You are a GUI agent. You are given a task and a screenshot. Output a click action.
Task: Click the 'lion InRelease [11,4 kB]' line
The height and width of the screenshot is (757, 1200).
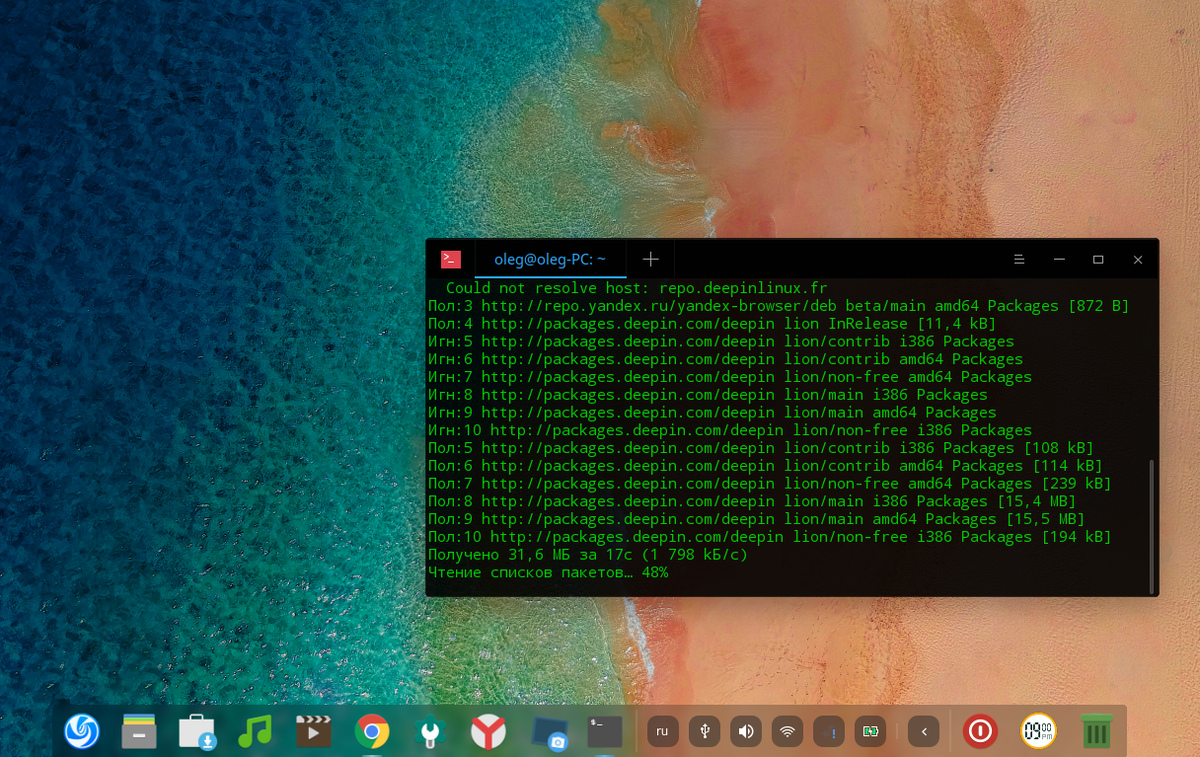coord(712,324)
